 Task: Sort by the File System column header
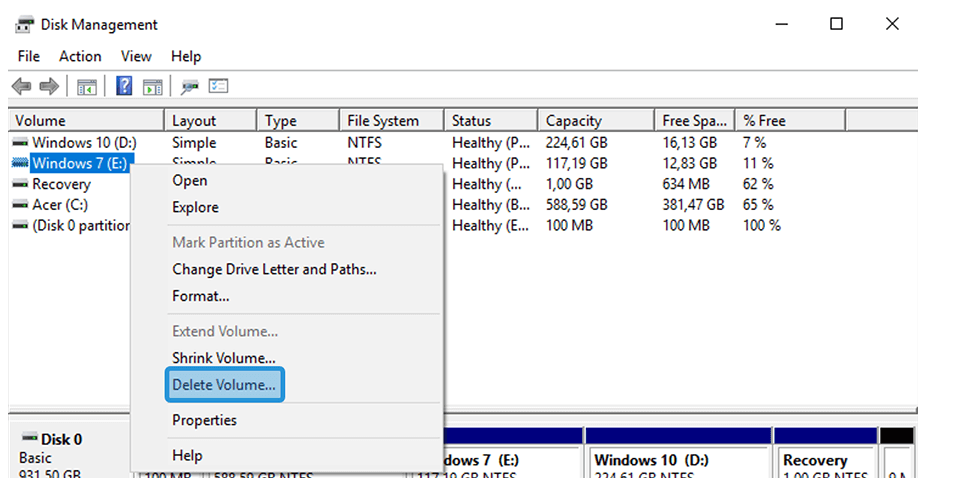click(x=392, y=120)
